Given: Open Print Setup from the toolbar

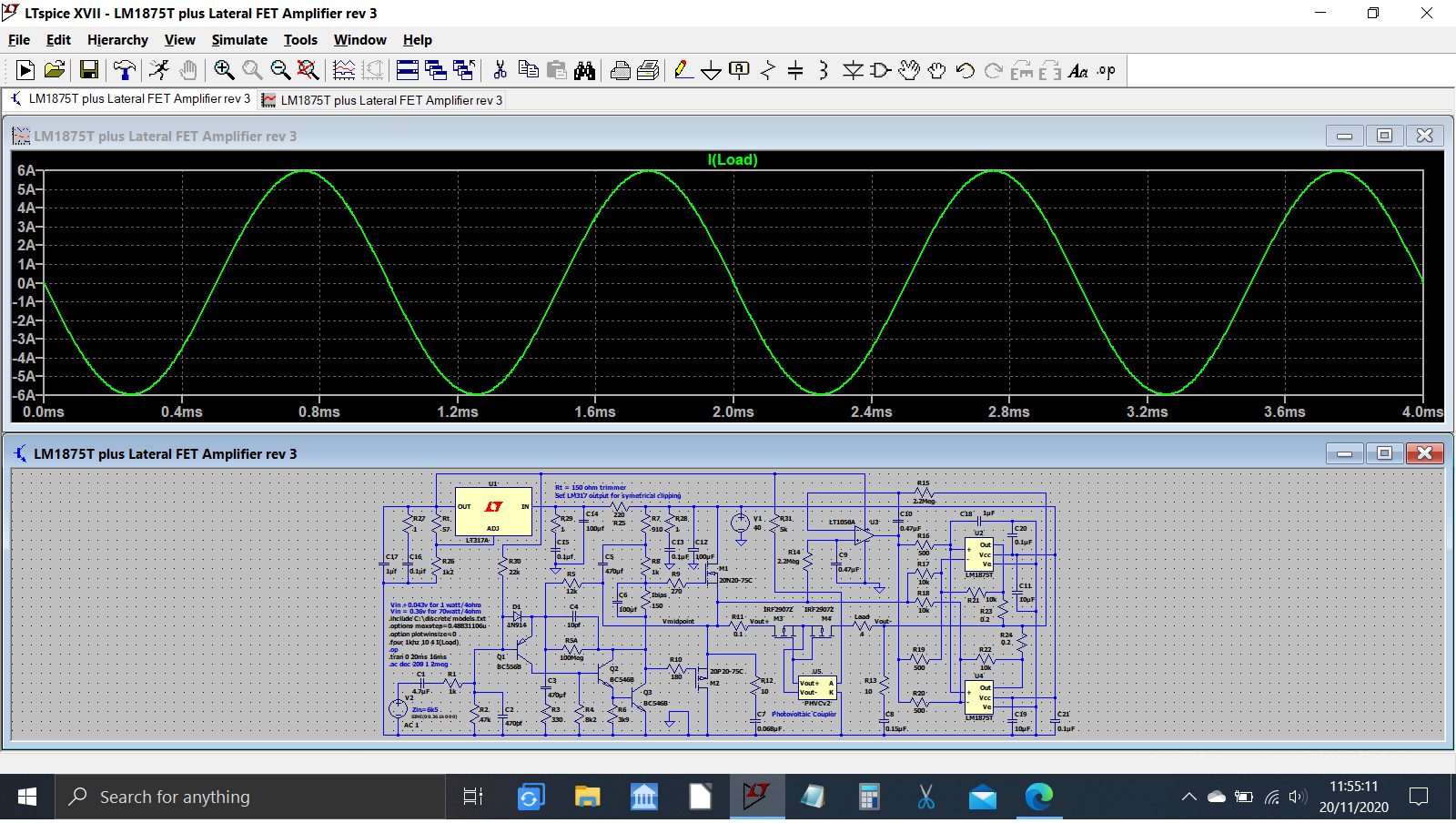Looking at the screenshot, I should [649, 70].
